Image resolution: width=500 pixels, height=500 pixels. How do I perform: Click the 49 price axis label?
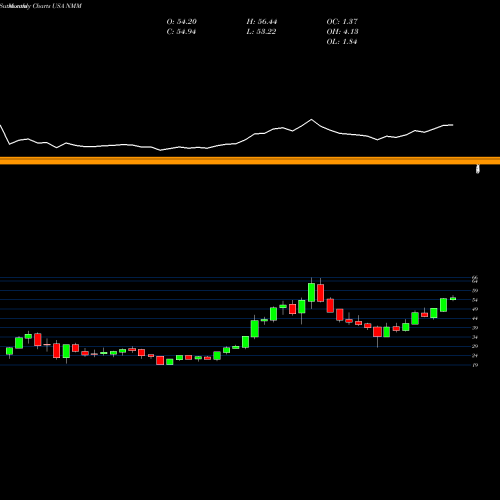[475, 309]
